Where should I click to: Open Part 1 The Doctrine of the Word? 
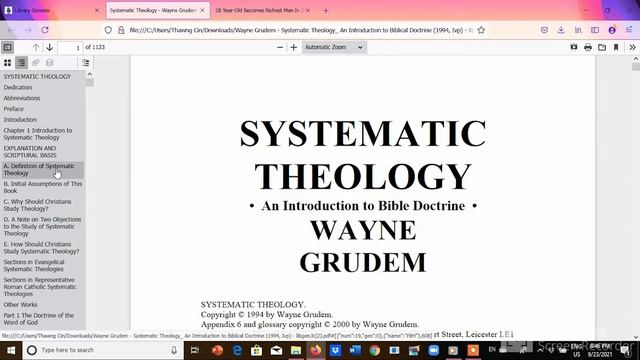coord(39,319)
